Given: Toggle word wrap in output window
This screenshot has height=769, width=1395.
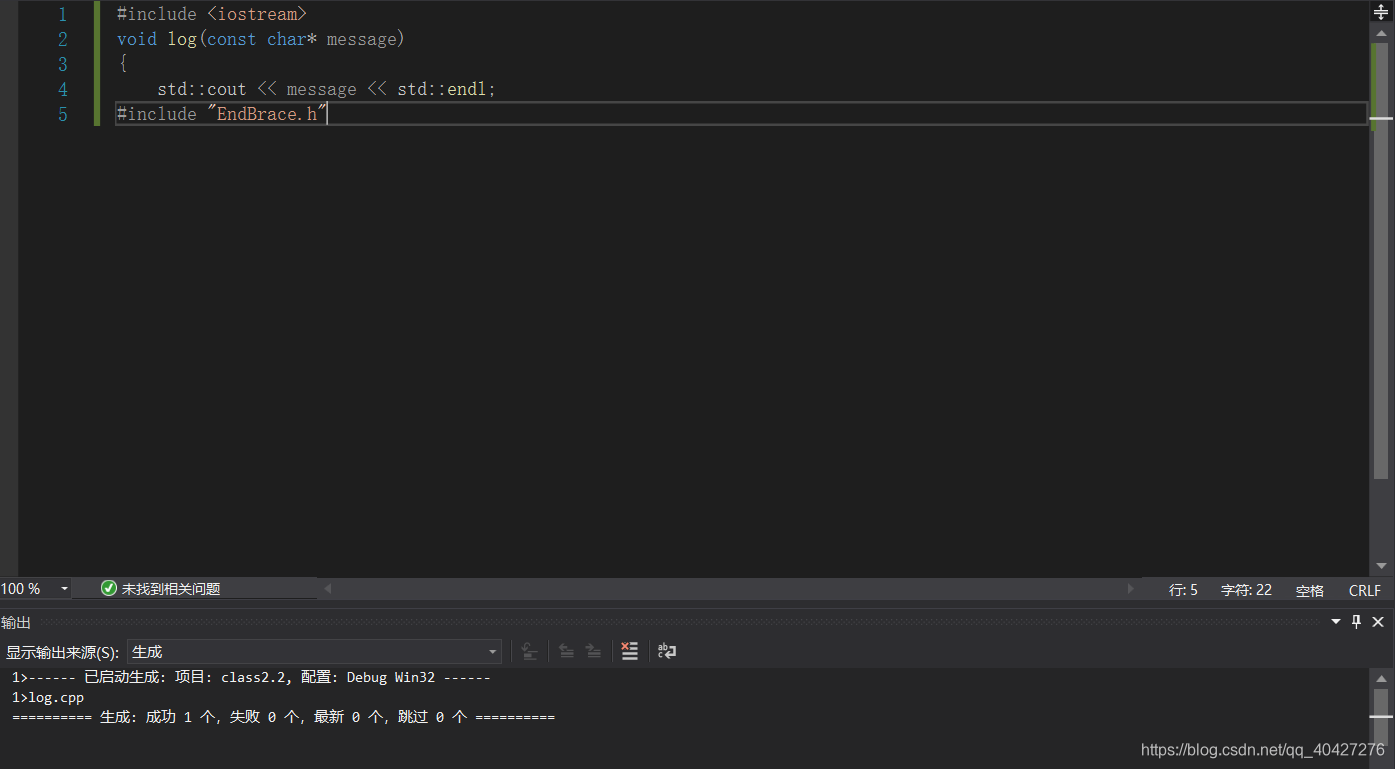Looking at the screenshot, I should (667, 651).
